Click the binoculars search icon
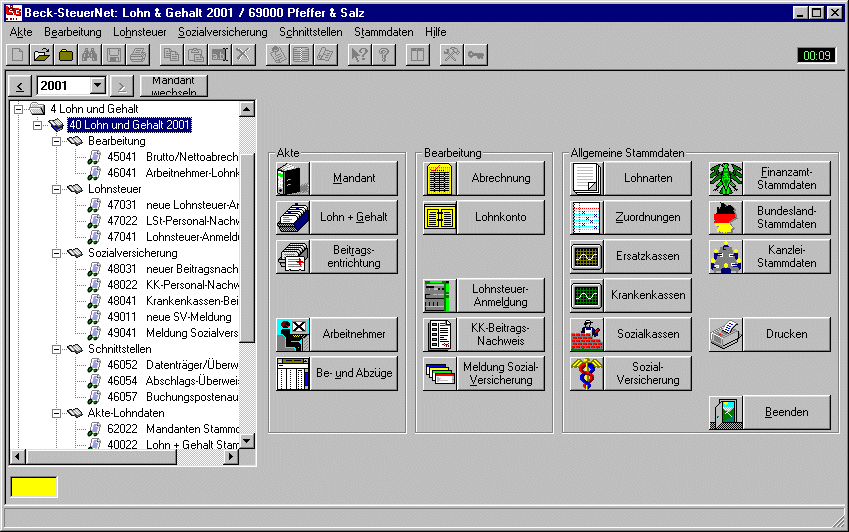849x532 pixels. (89, 55)
